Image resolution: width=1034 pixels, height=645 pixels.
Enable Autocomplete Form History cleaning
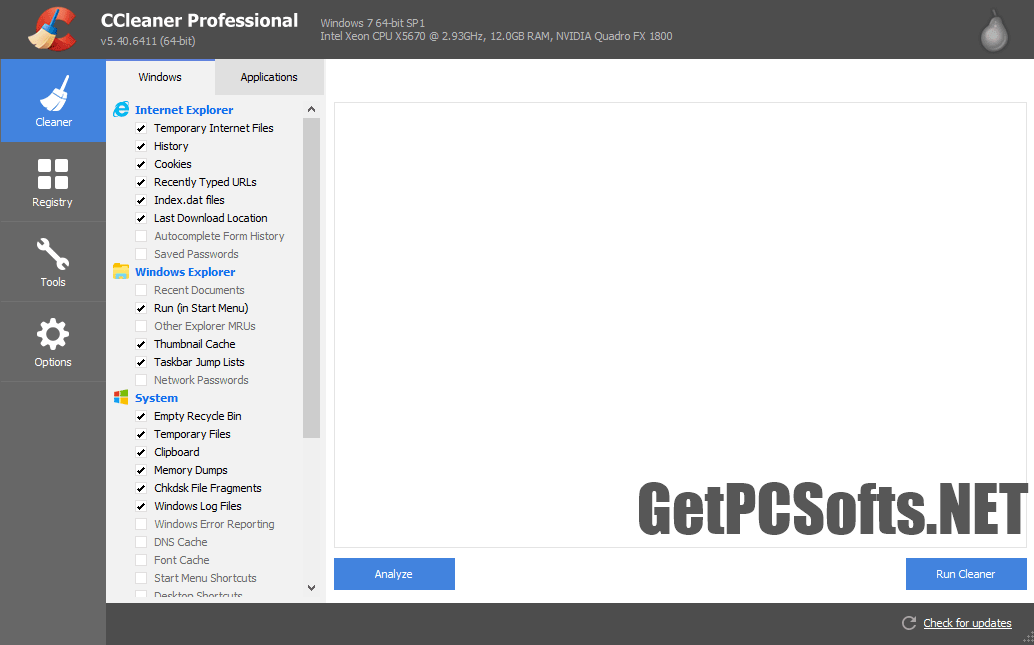[x=141, y=236]
